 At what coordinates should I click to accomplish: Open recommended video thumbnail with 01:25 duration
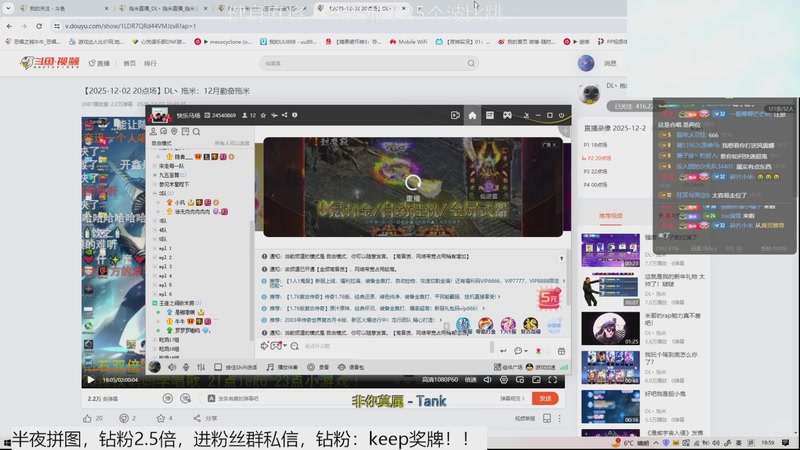[x=610, y=329]
